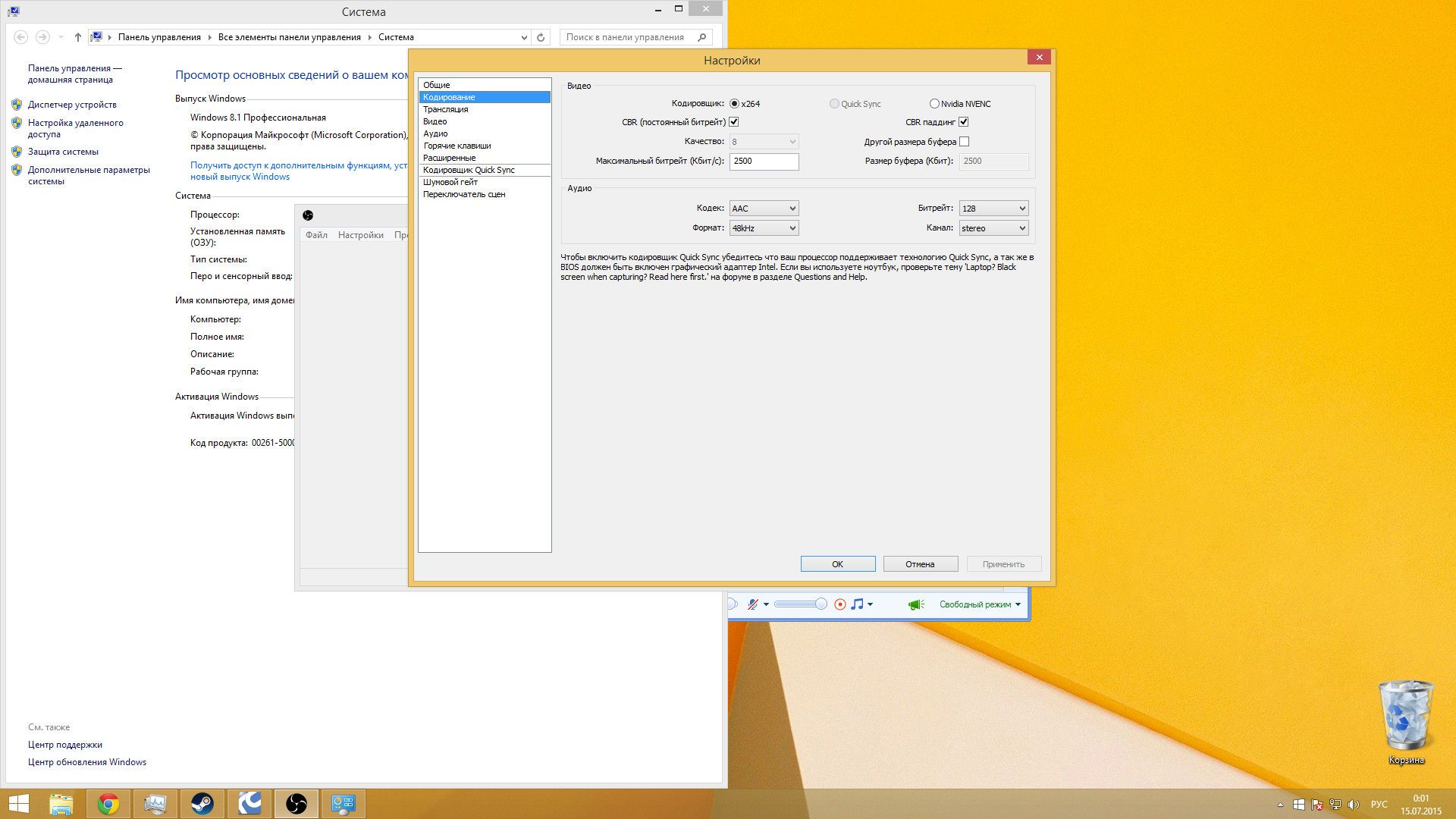Expand the Control Panel address bar history dropdown
Viewport: 1456px width, 819px height.
pos(523,37)
